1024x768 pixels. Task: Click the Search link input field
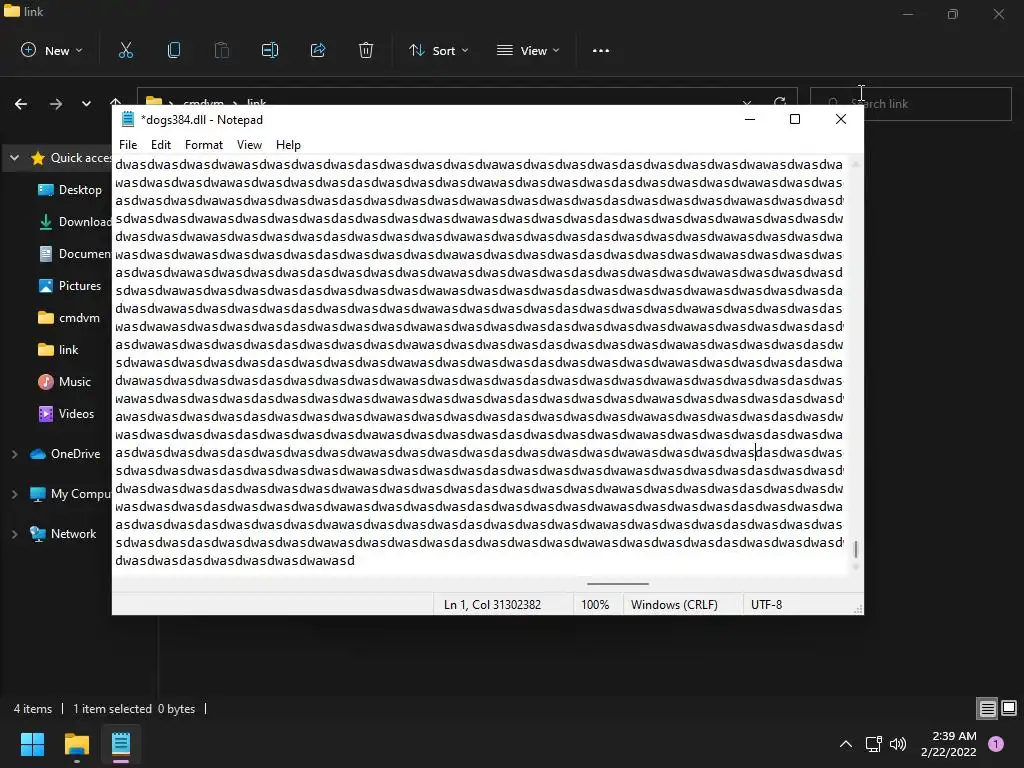[x=910, y=104]
